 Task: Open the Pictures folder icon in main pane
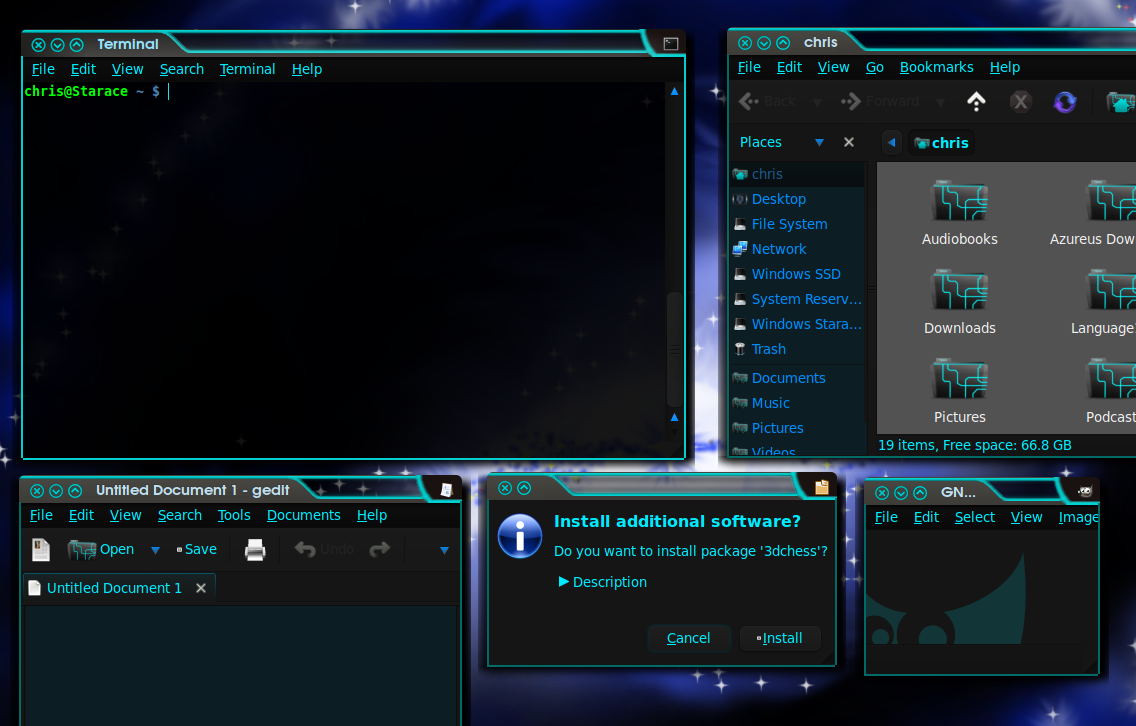click(x=959, y=378)
